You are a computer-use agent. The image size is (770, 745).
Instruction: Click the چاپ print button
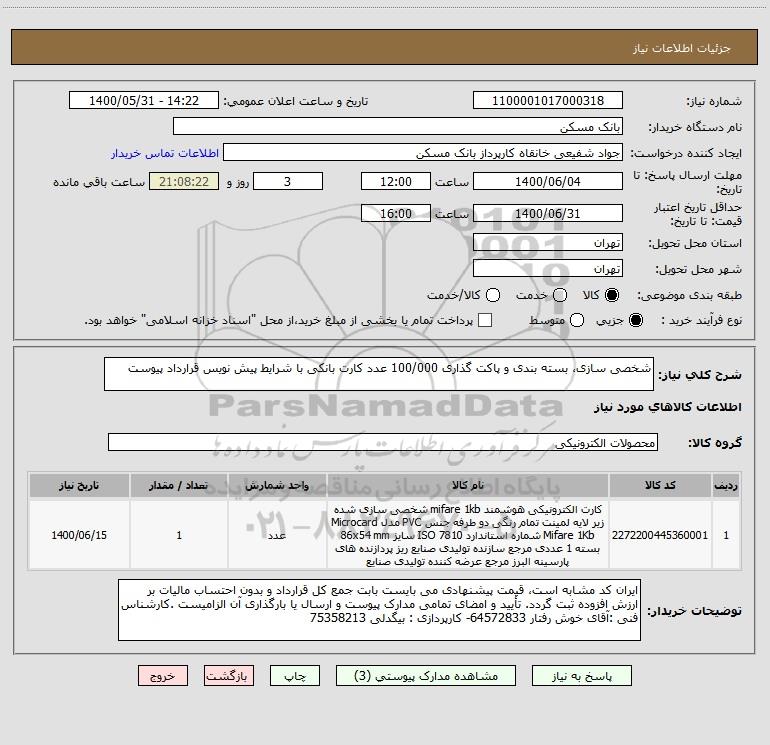[x=295, y=676]
